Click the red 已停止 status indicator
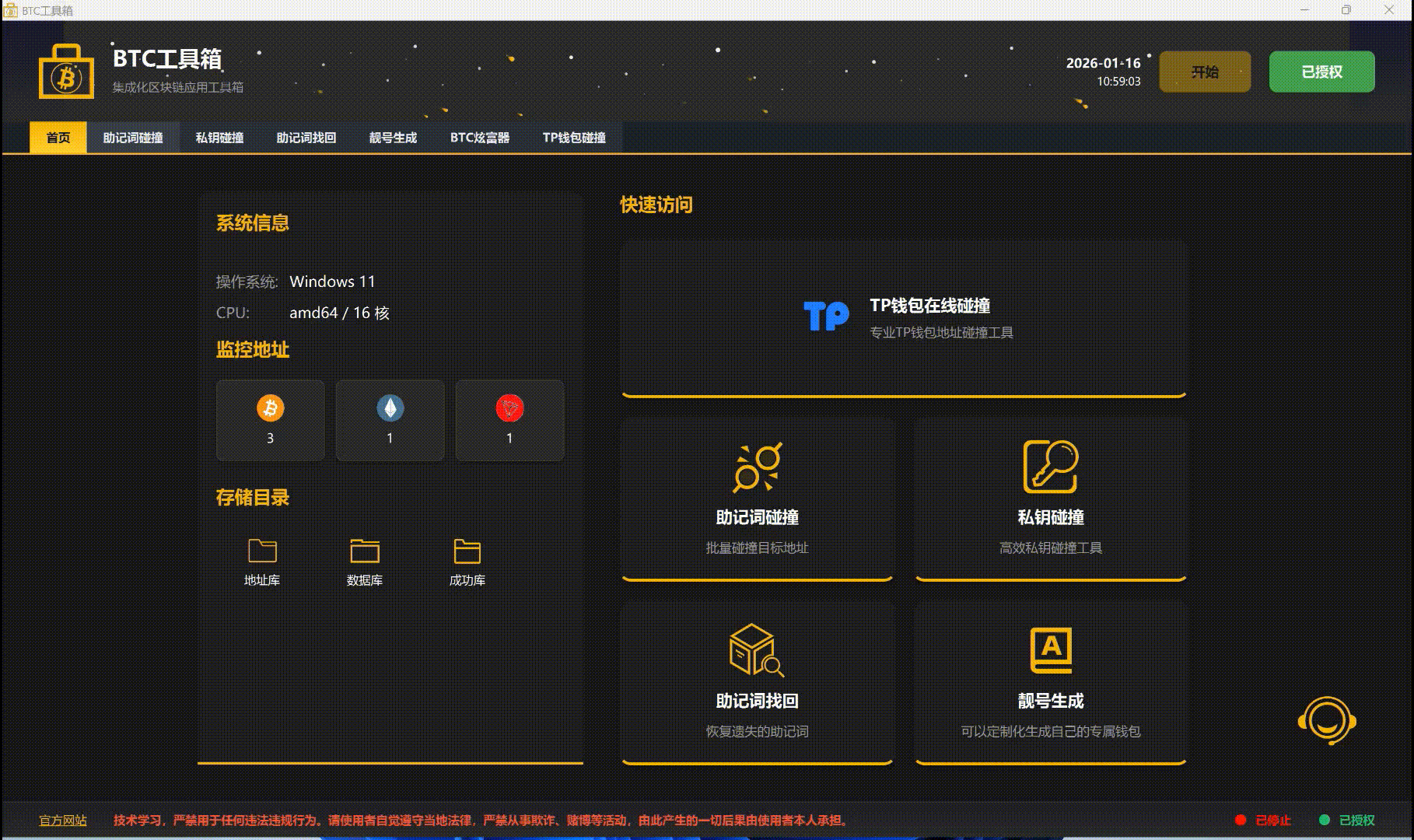The height and width of the screenshot is (840, 1414). 1263,821
